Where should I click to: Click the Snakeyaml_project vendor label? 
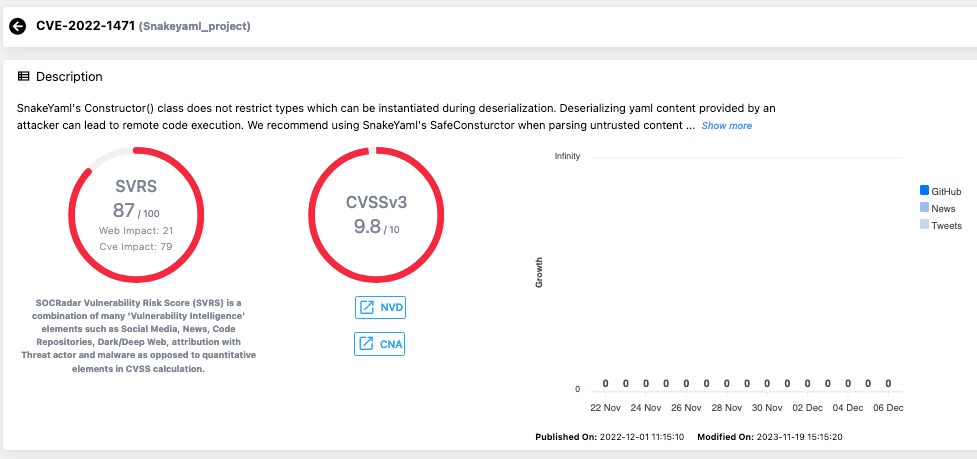(194, 27)
